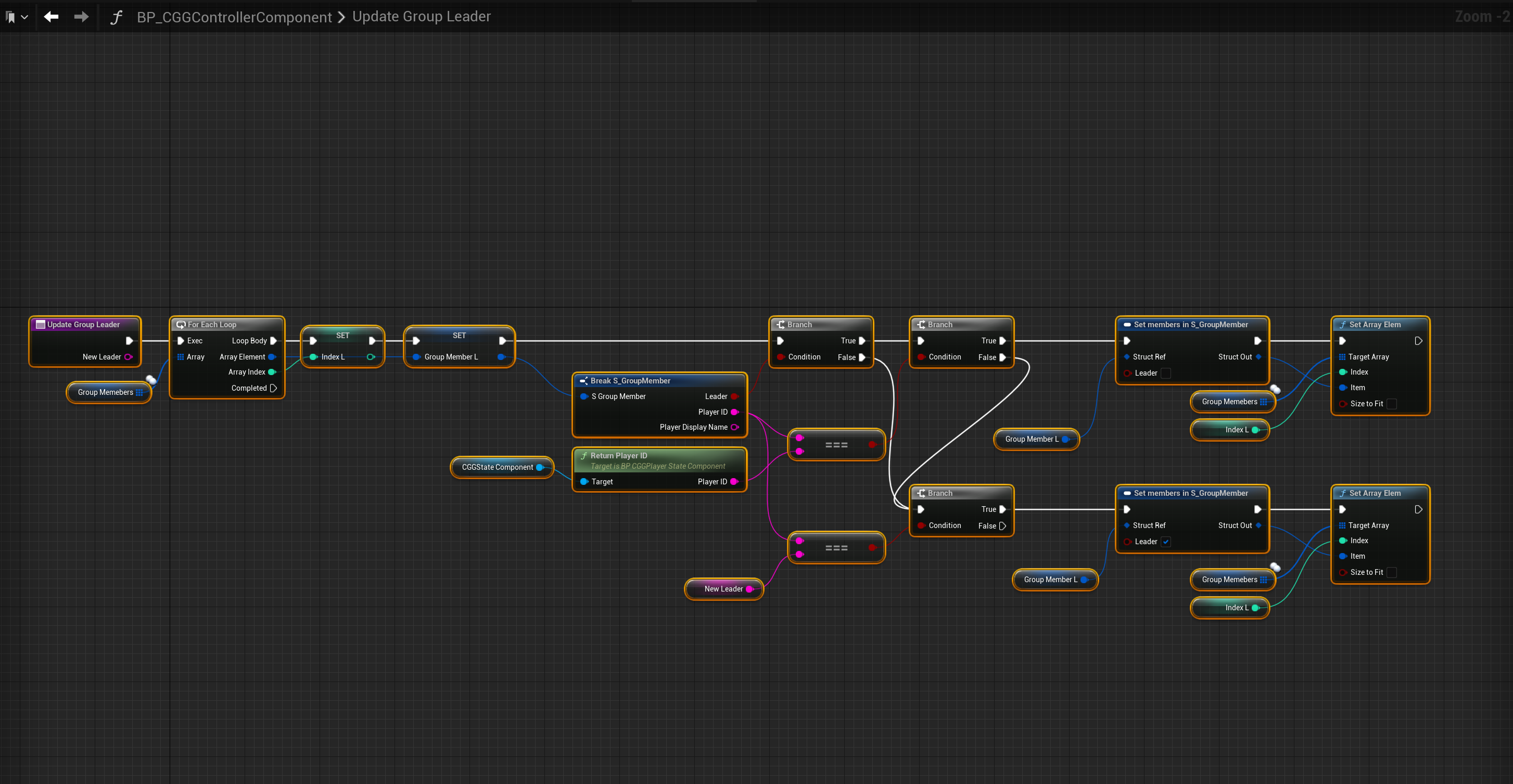Click the back navigation arrow
Screen dimensions: 1513x784
(51, 17)
